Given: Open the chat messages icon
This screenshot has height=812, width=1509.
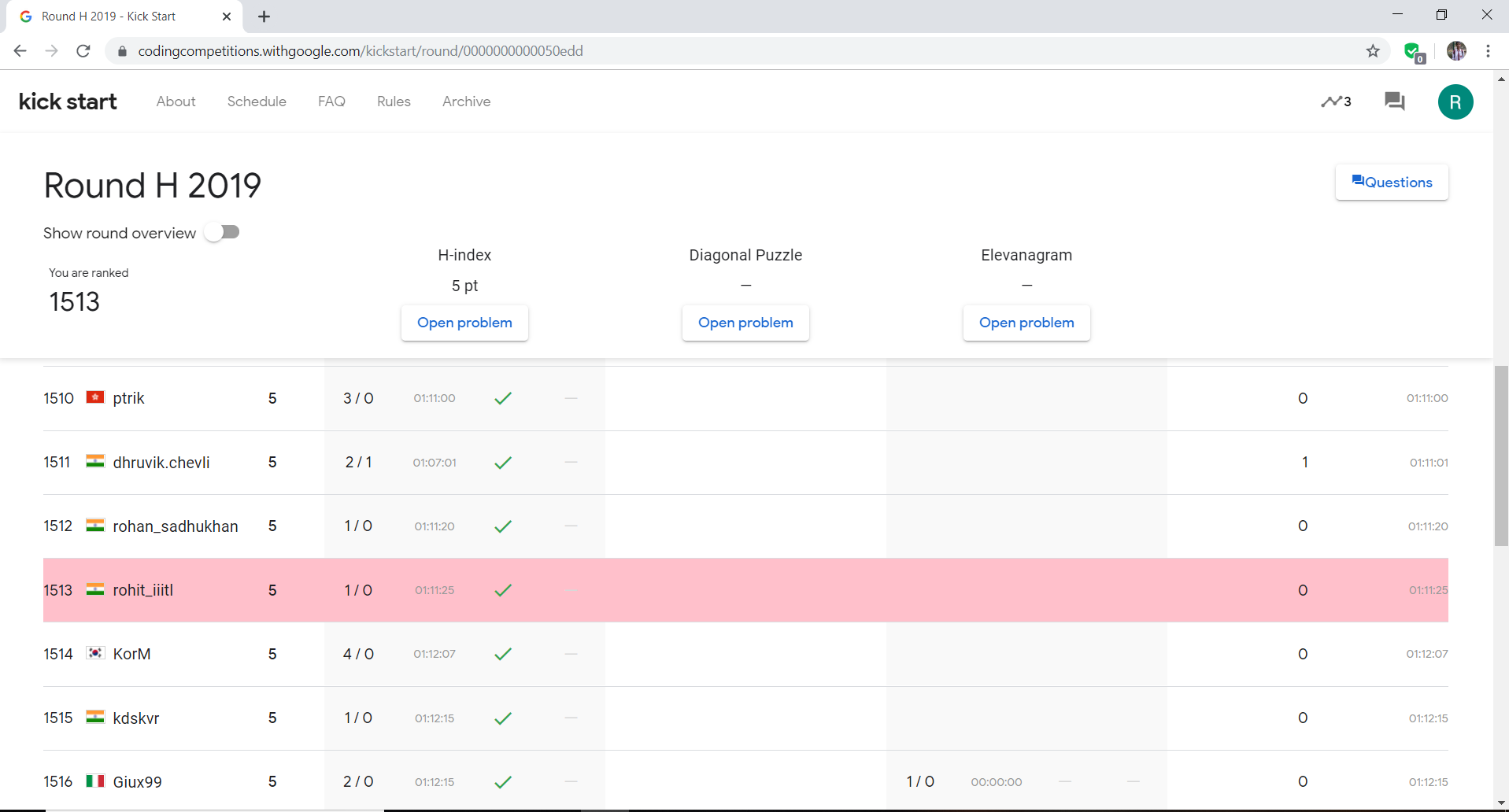Looking at the screenshot, I should click(1395, 101).
